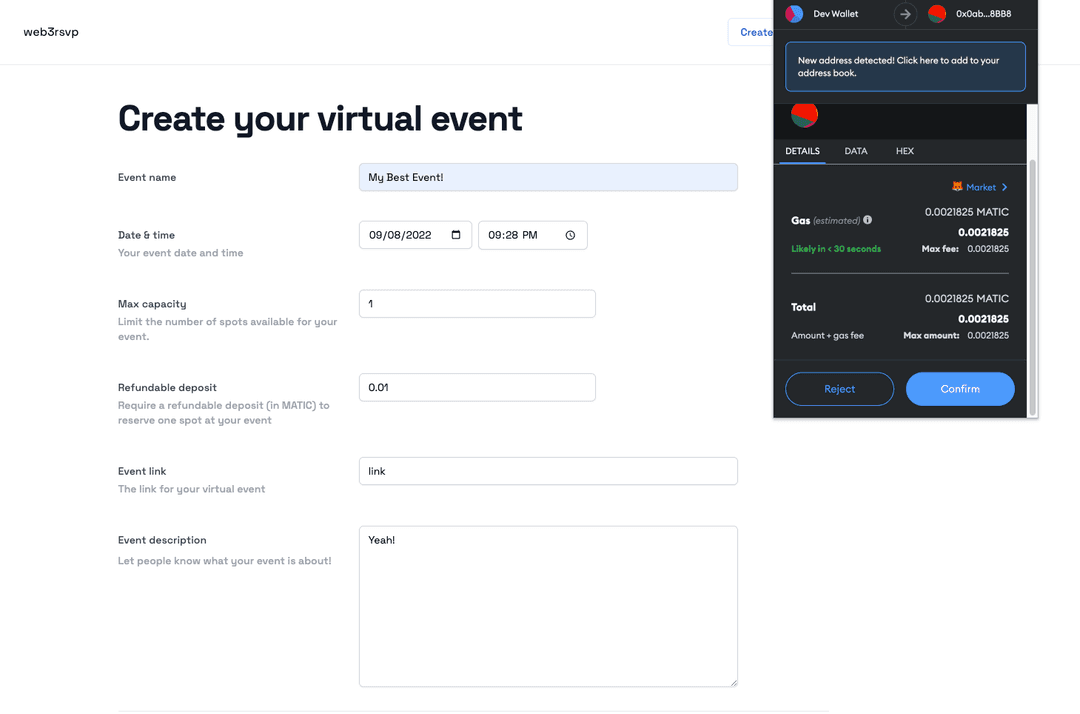Click the Dev Wallet account avatar
The image size is (1080, 714).
pyautogui.click(x=794, y=14)
